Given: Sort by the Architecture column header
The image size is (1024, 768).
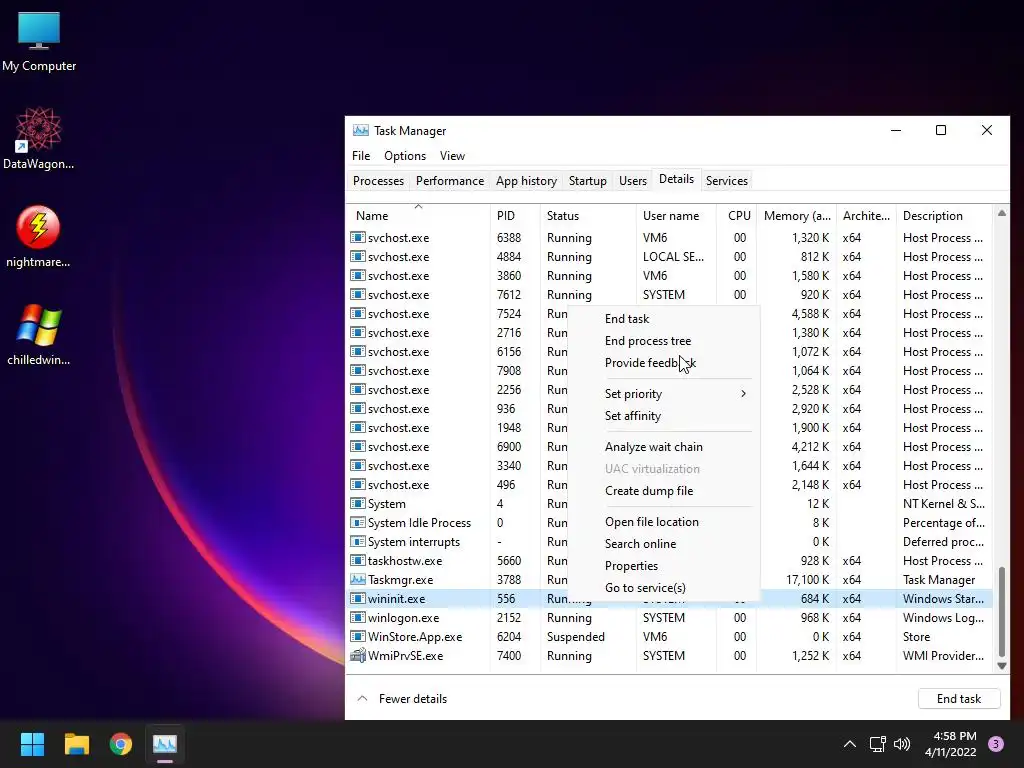Looking at the screenshot, I should click(866, 216).
